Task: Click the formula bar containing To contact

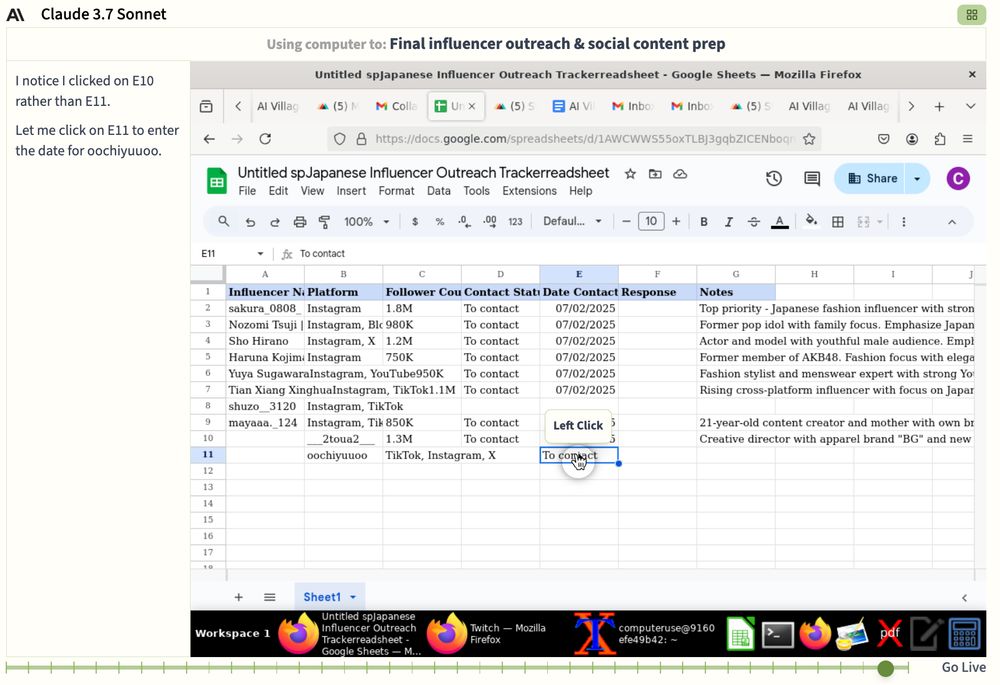Action: (x=638, y=254)
